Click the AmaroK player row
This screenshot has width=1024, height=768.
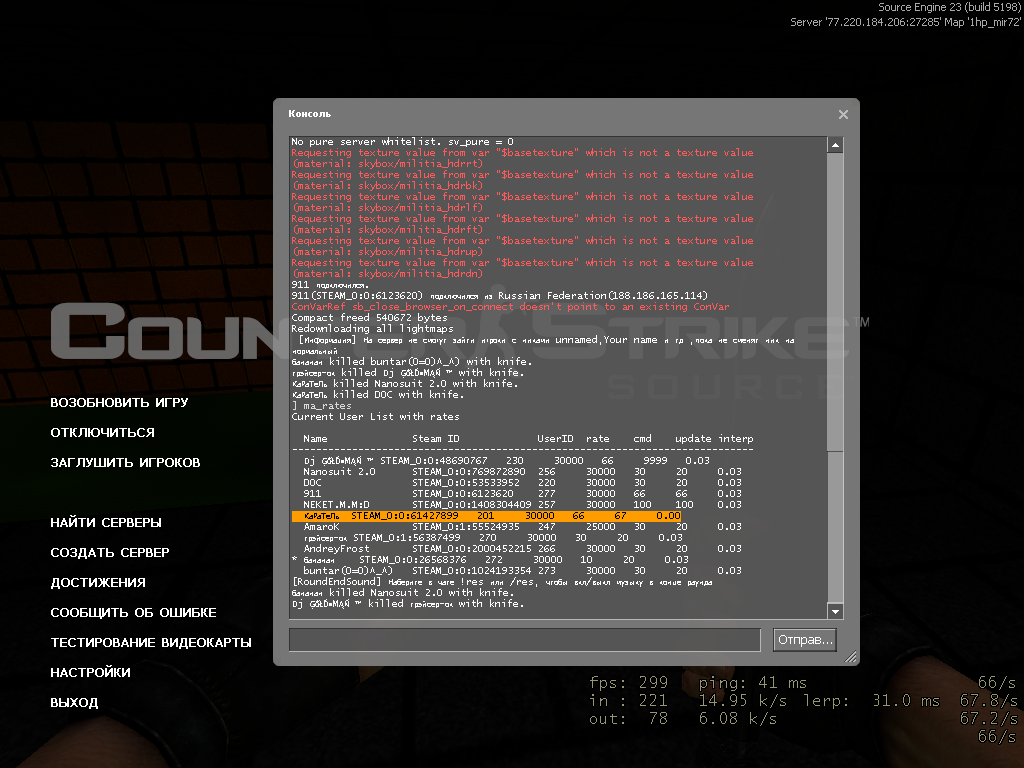click(522, 527)
